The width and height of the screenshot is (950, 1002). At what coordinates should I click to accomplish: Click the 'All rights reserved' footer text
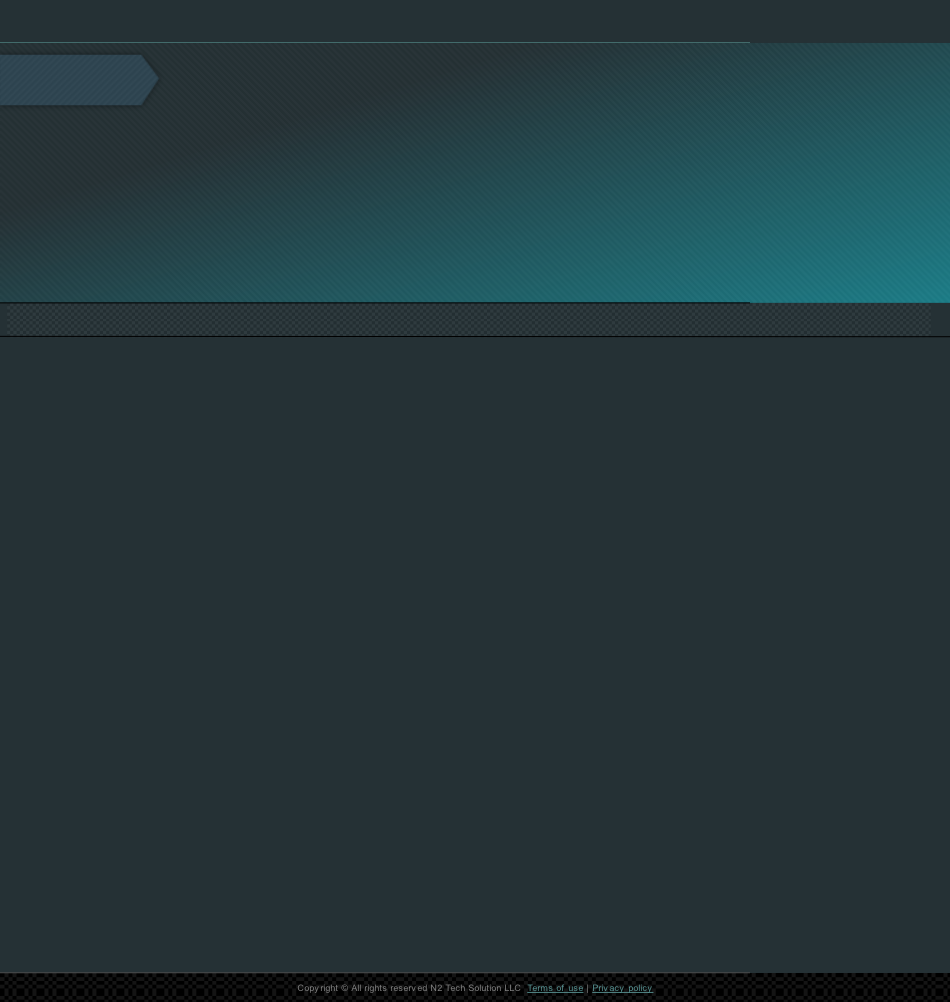point(389,988)
